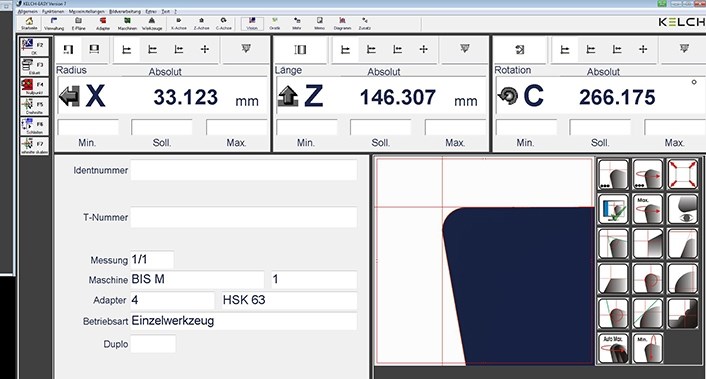706x379 pixels.
Task: Click the Auto Max measurement button
Action: pos(613,348)
